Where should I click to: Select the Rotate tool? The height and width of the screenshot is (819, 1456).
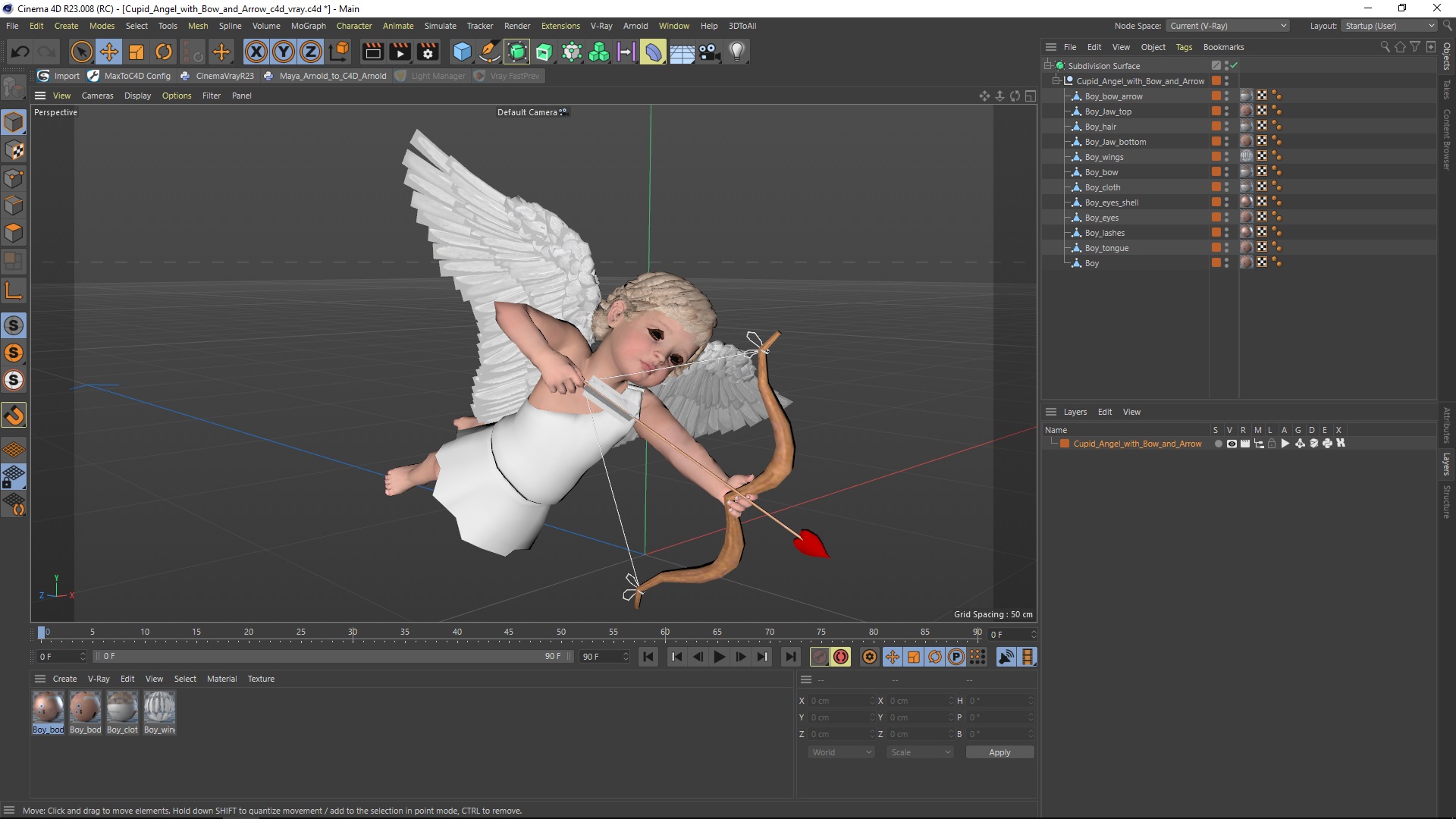coord(164,52)
